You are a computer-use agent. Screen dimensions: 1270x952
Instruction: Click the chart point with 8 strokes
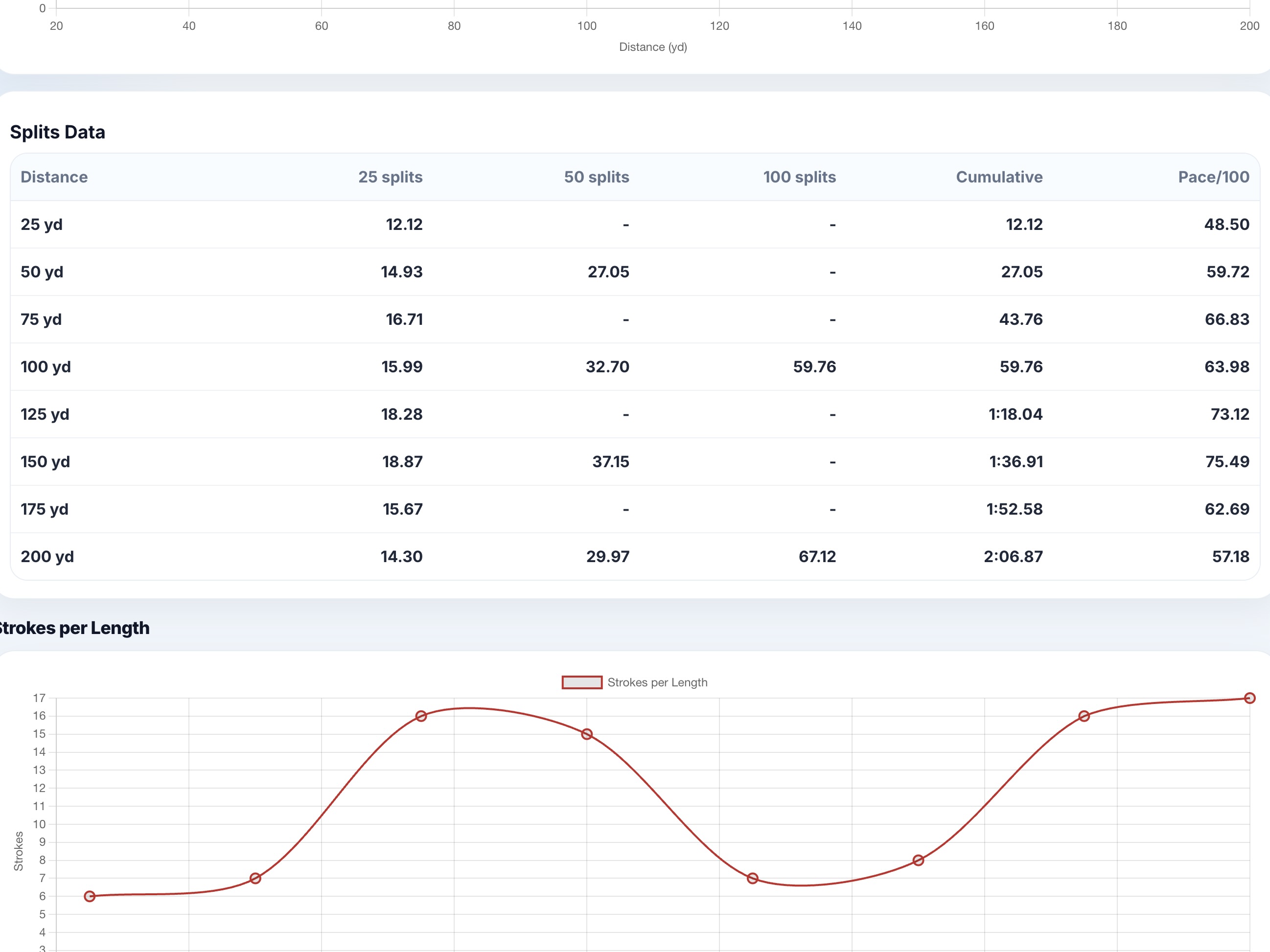tap(918, 860)
